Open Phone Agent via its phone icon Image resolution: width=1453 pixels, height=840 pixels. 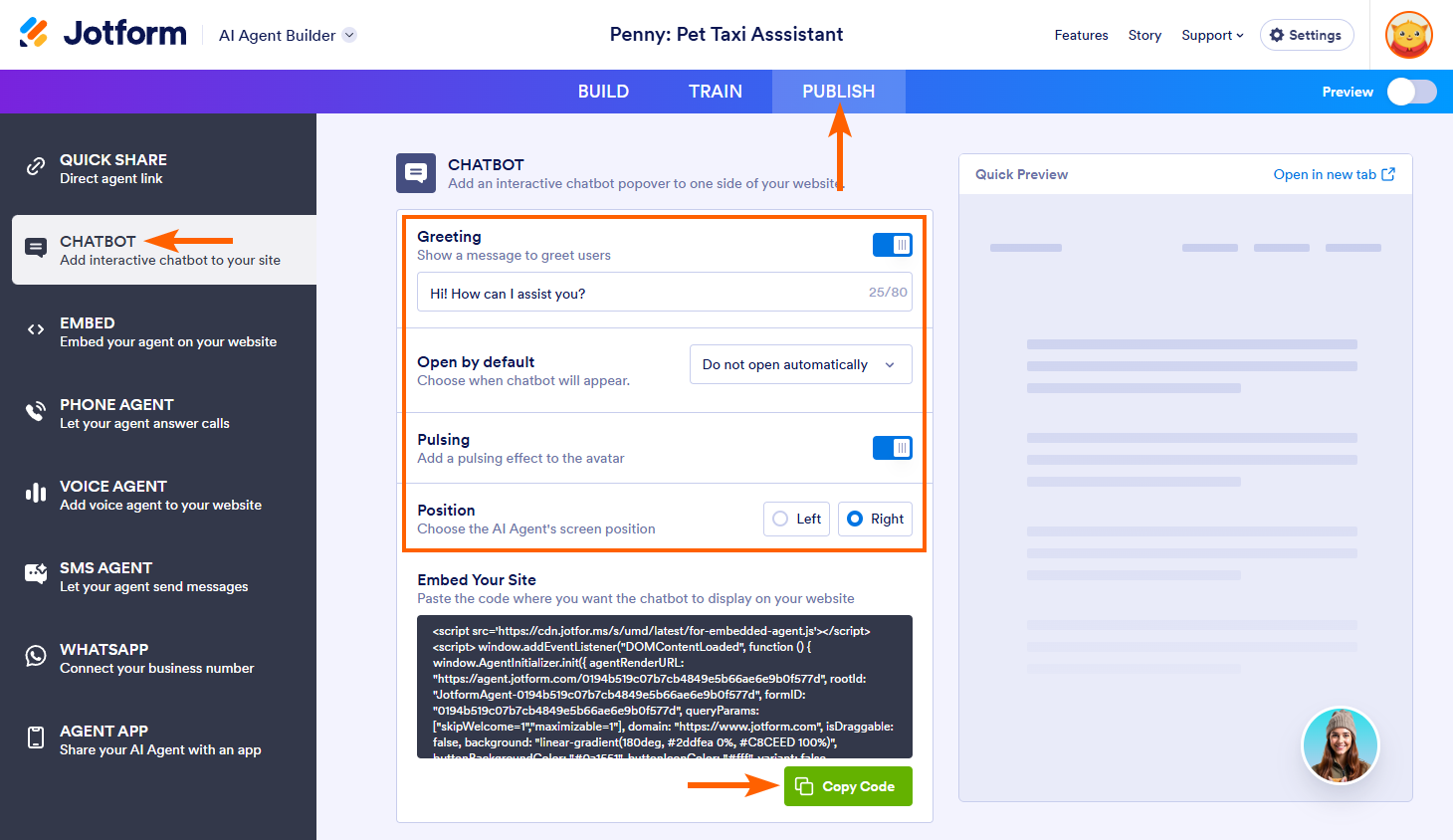(36, 411)
